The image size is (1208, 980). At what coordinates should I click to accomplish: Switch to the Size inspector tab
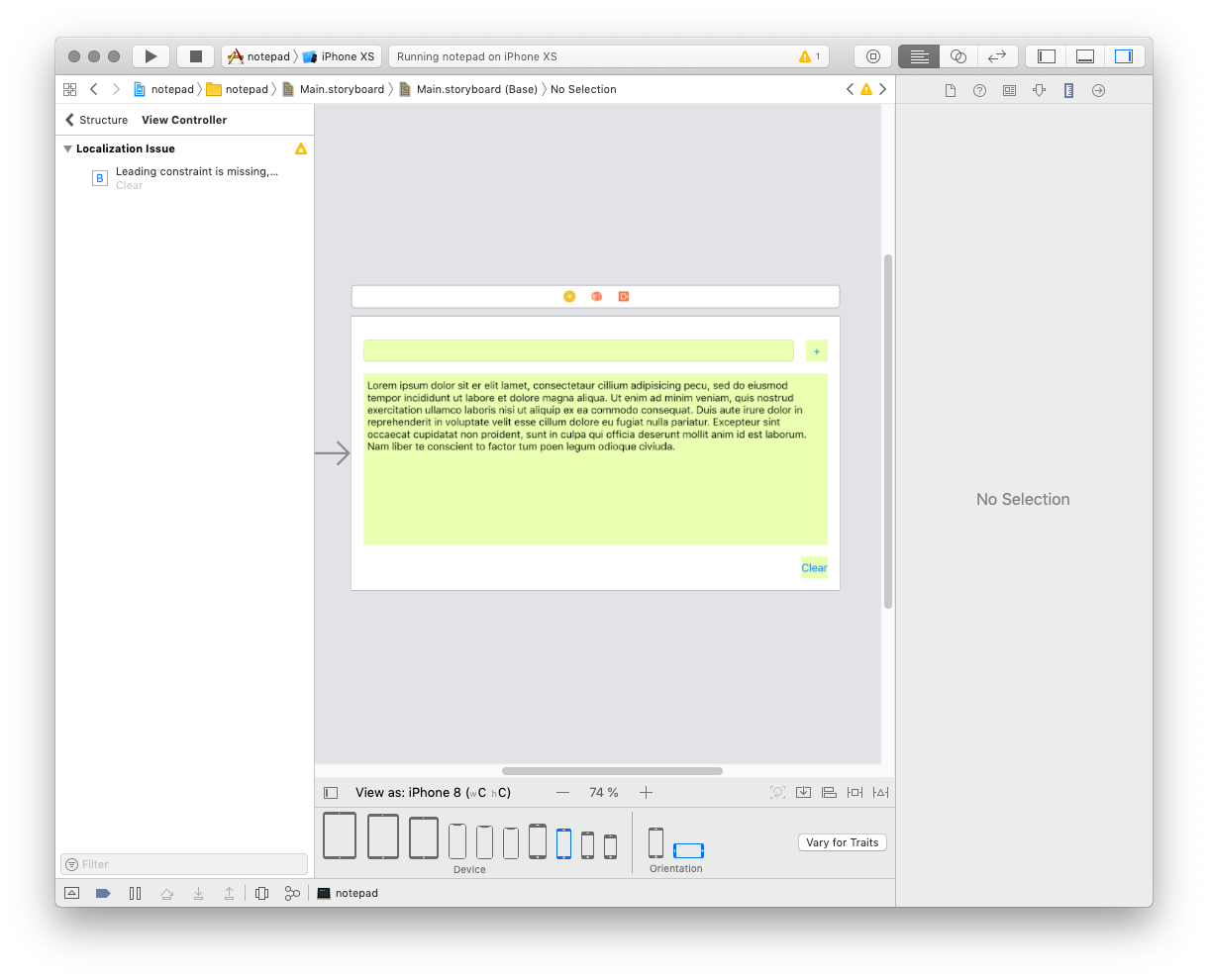tap(1068, 90)
